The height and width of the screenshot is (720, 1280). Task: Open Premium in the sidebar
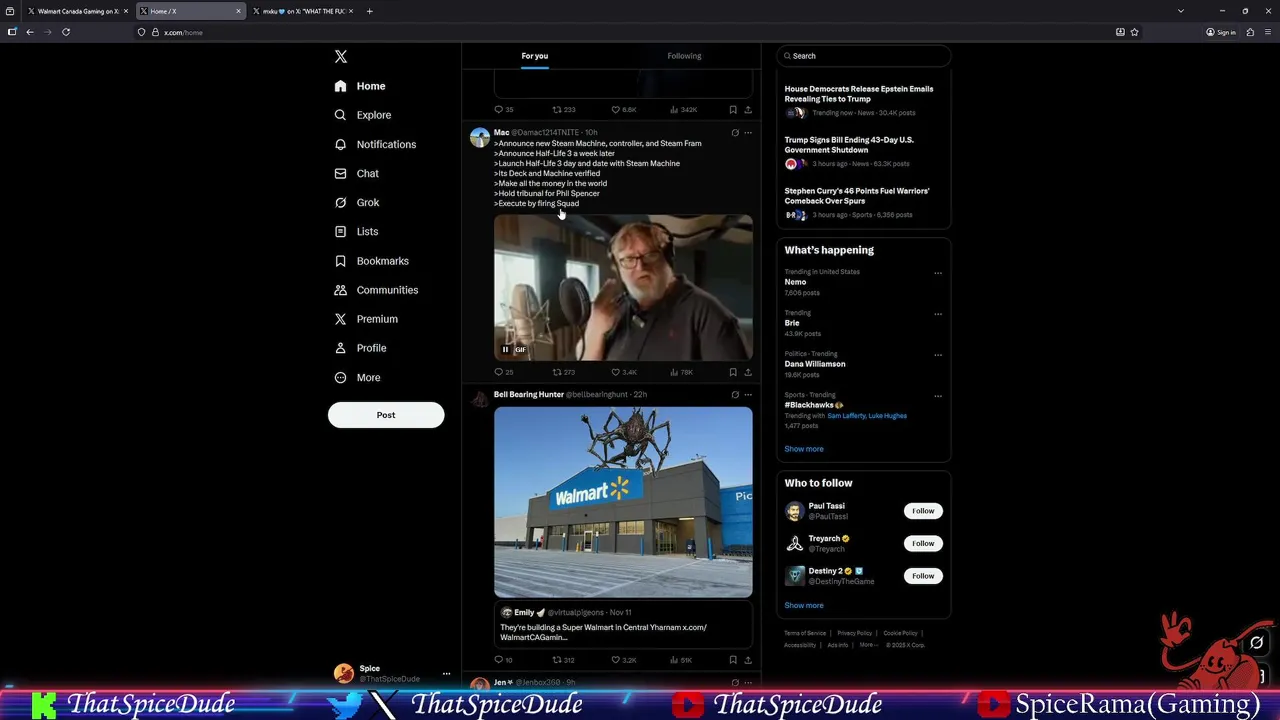click(x=366, y=319)
